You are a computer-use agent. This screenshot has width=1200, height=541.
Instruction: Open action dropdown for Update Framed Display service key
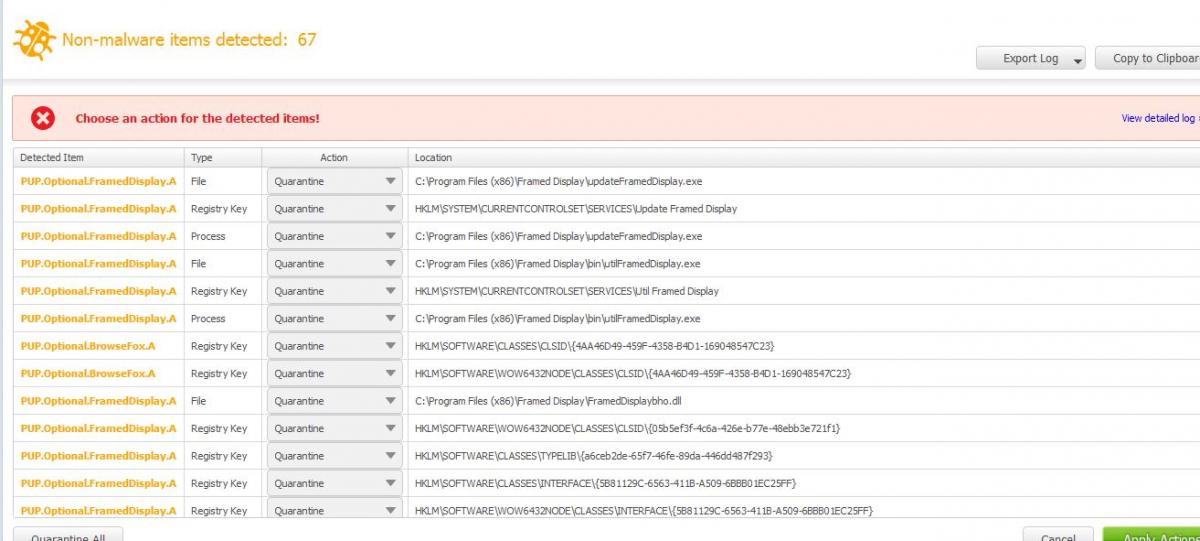(x=335, y=209)
